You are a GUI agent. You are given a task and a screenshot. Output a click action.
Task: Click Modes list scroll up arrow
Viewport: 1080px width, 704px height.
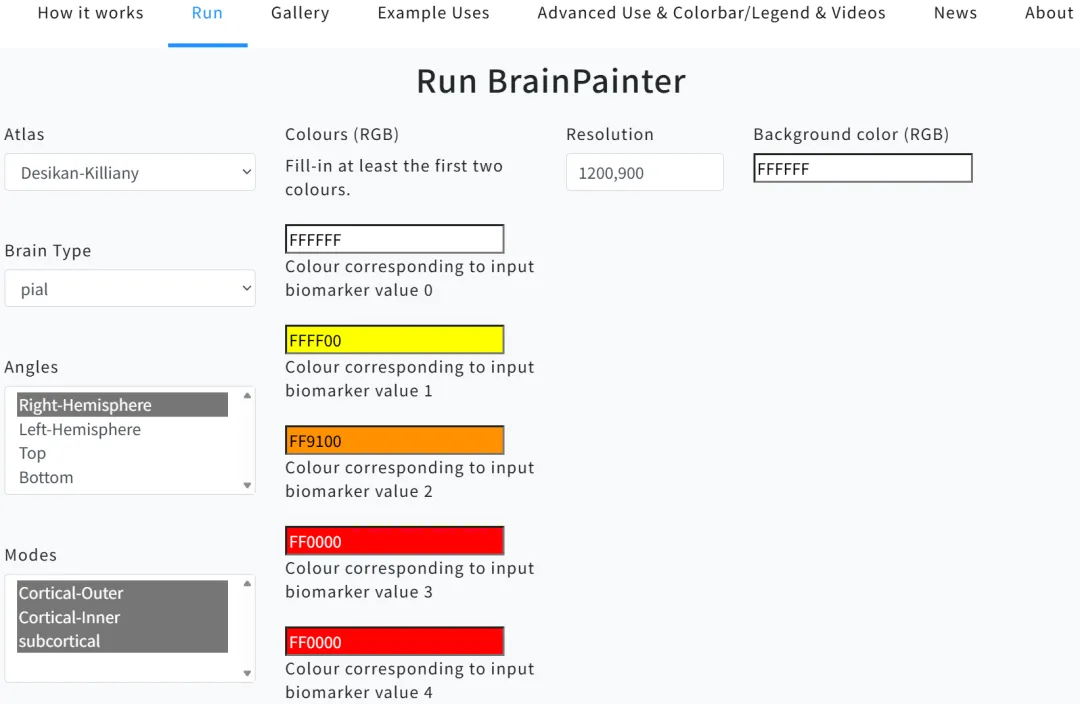click(247, 583)
